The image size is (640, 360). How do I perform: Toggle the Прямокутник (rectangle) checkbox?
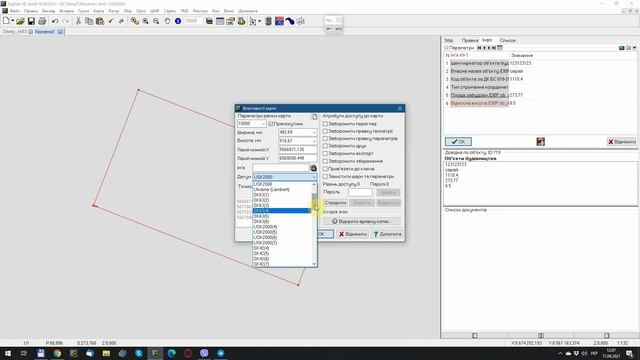pos(271,124)
